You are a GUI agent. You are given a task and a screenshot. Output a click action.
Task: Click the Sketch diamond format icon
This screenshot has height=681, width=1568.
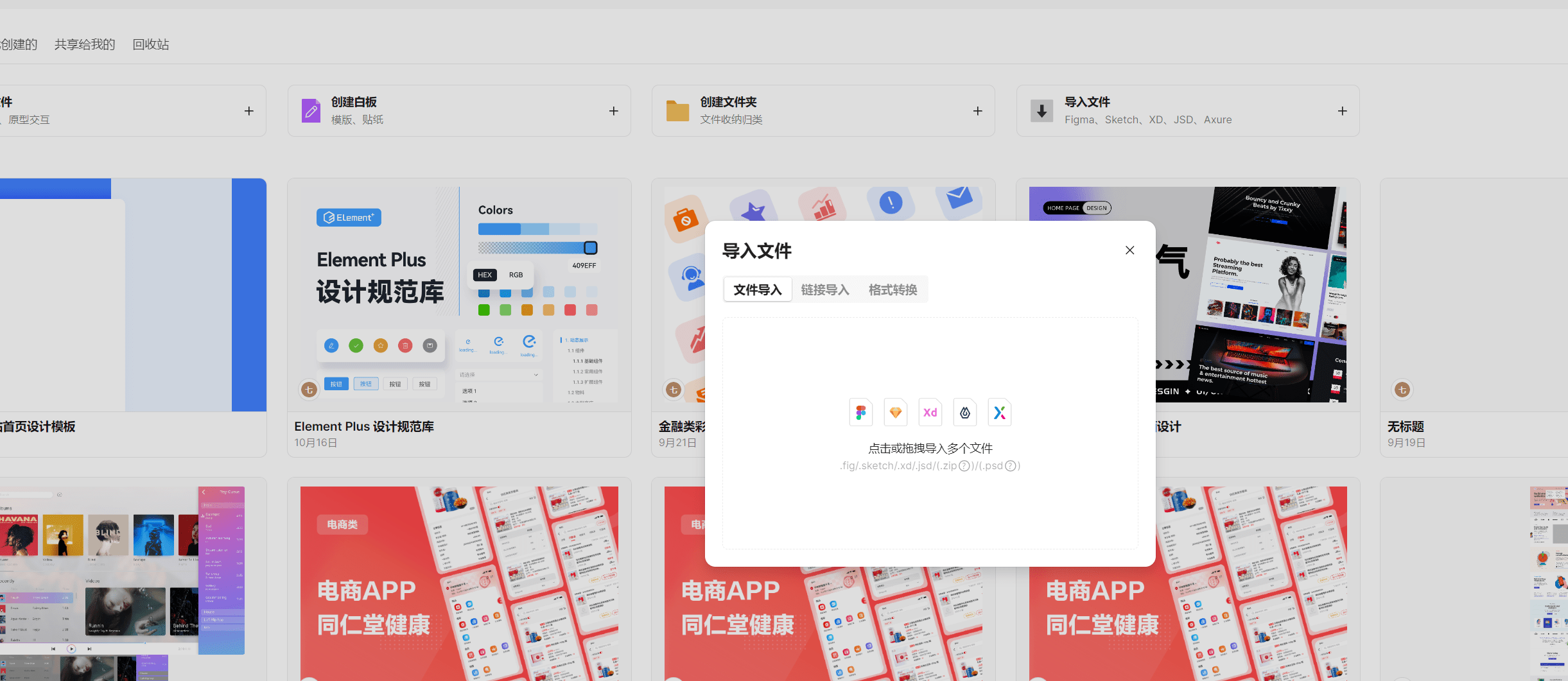coord(896,412)
